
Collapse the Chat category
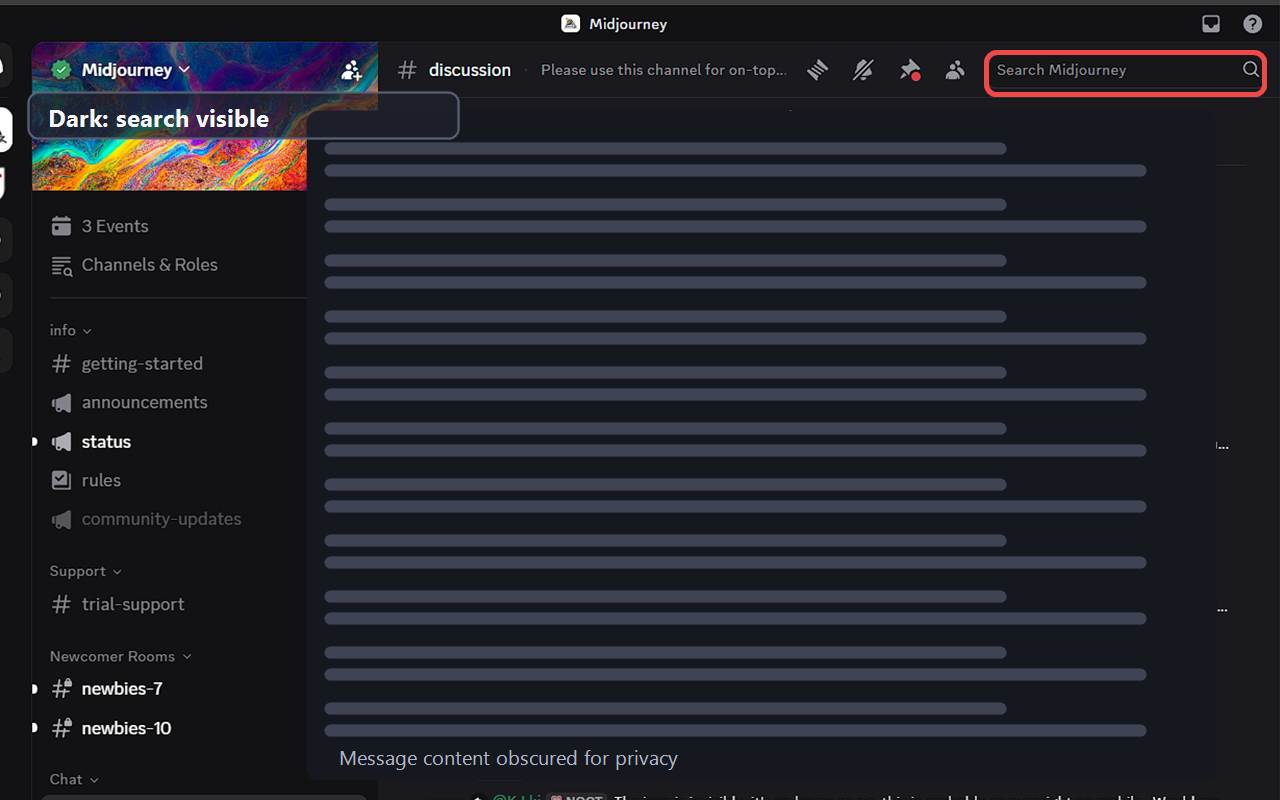(x=75, y=779)
